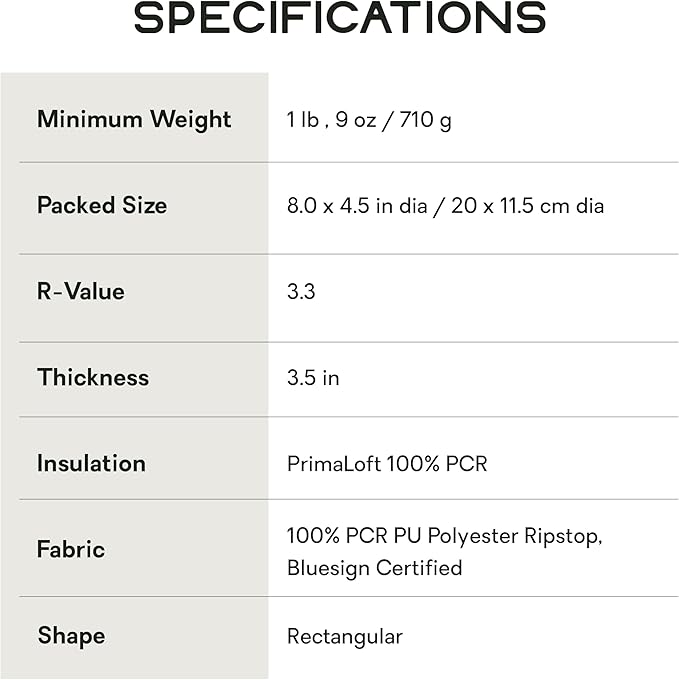Screen dimensions: 679x680
Task: Click the SPECIFICATIONS heading
Action: click(340, 19)
